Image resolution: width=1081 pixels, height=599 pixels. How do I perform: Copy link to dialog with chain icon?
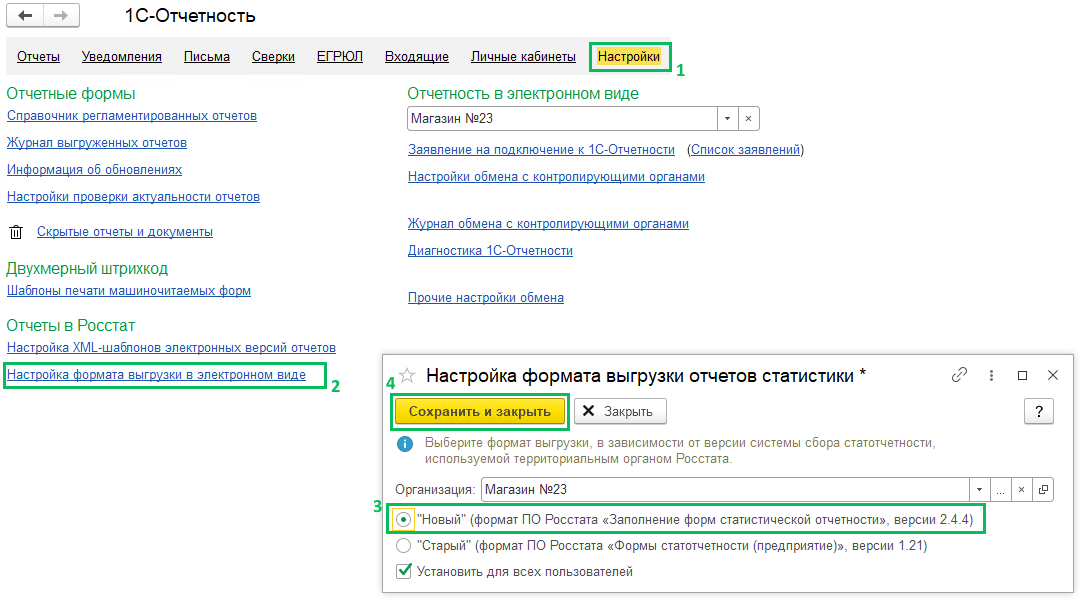(959, 375)
